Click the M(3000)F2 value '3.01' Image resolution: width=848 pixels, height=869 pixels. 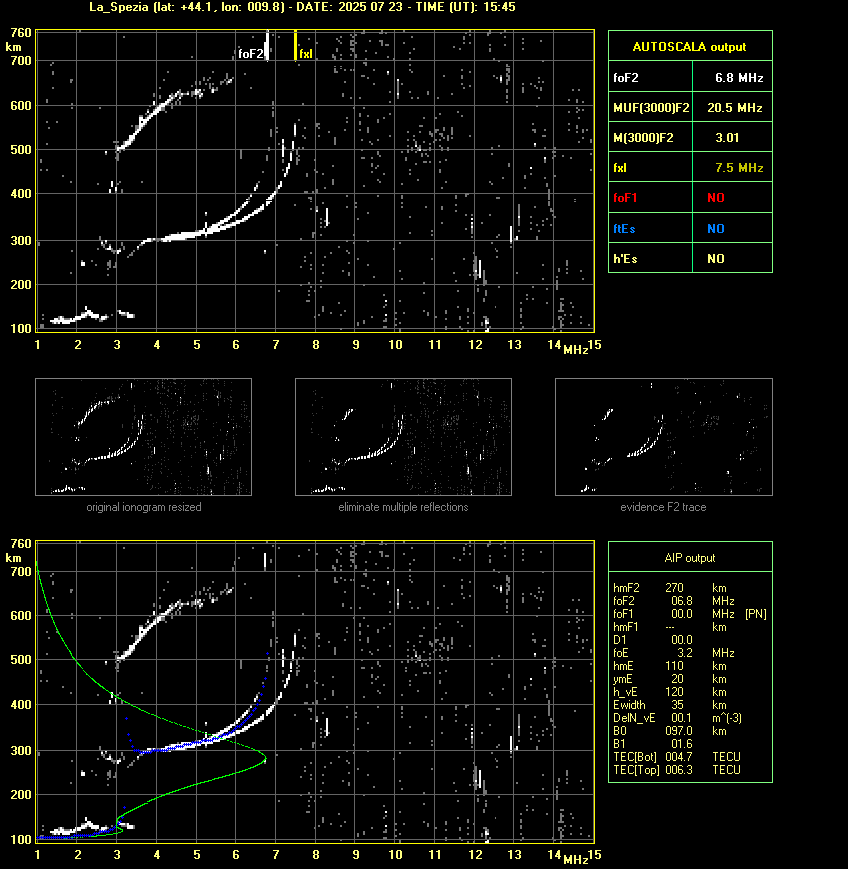click(727, 138)
